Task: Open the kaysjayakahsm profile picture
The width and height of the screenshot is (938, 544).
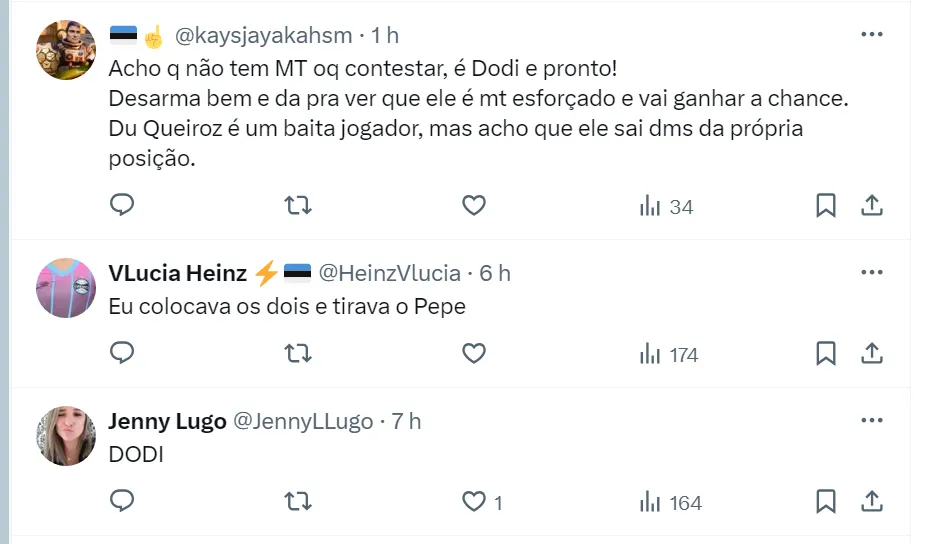Action: click(66, 50)
